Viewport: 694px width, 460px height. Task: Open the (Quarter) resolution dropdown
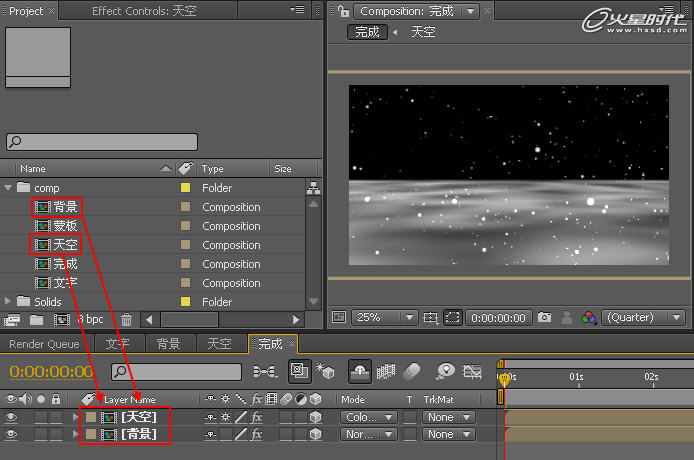click(643, 317)
